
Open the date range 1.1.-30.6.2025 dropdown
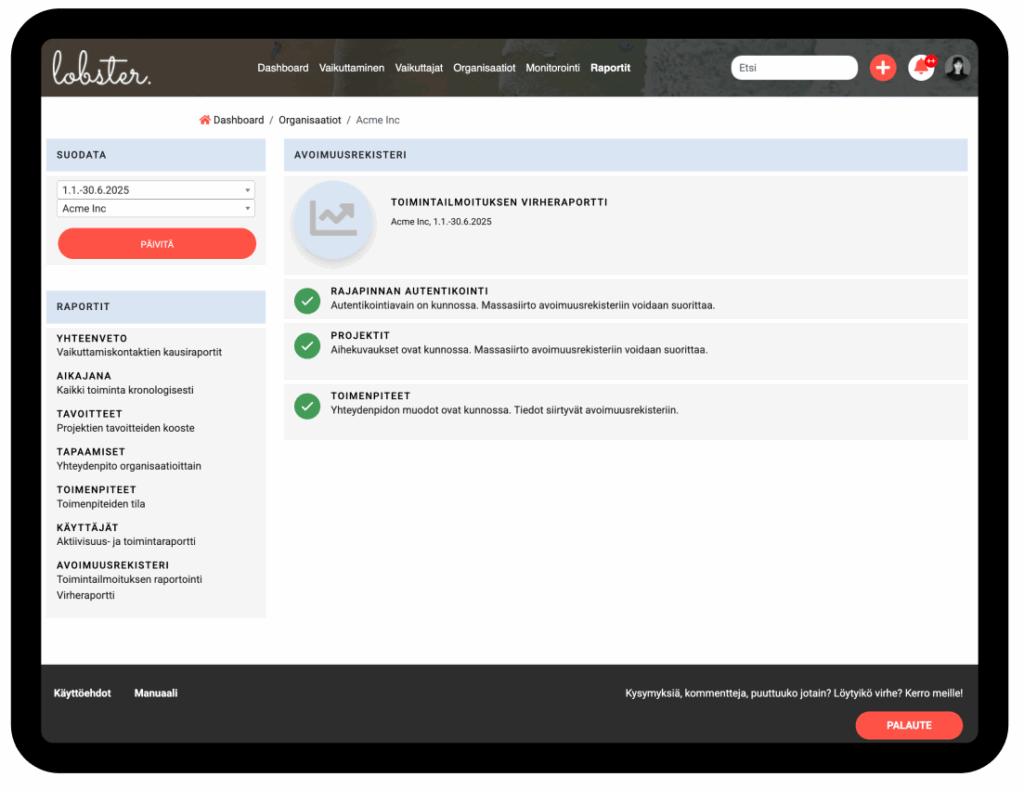point(156,190)
